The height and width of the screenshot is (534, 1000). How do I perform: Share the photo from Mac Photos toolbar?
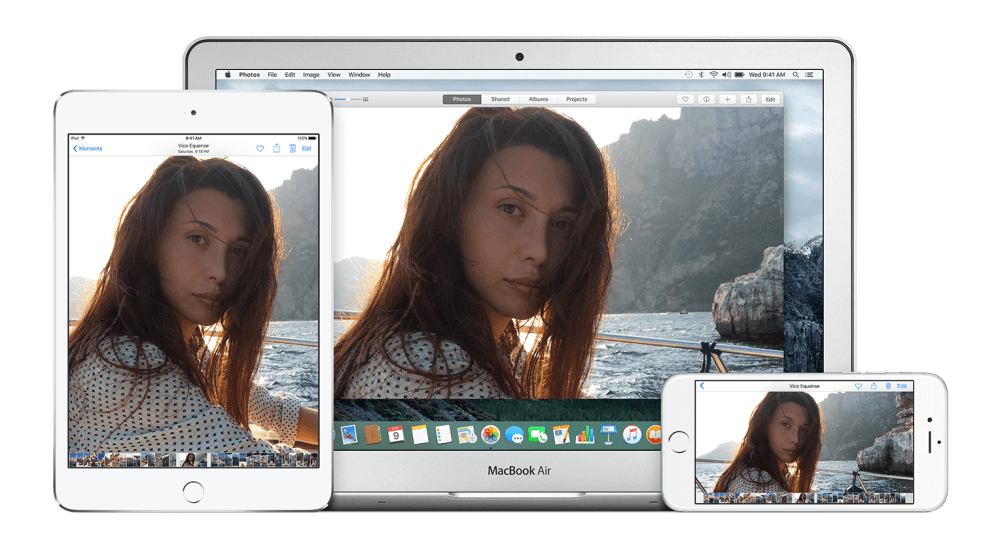(x=748, y=100)
